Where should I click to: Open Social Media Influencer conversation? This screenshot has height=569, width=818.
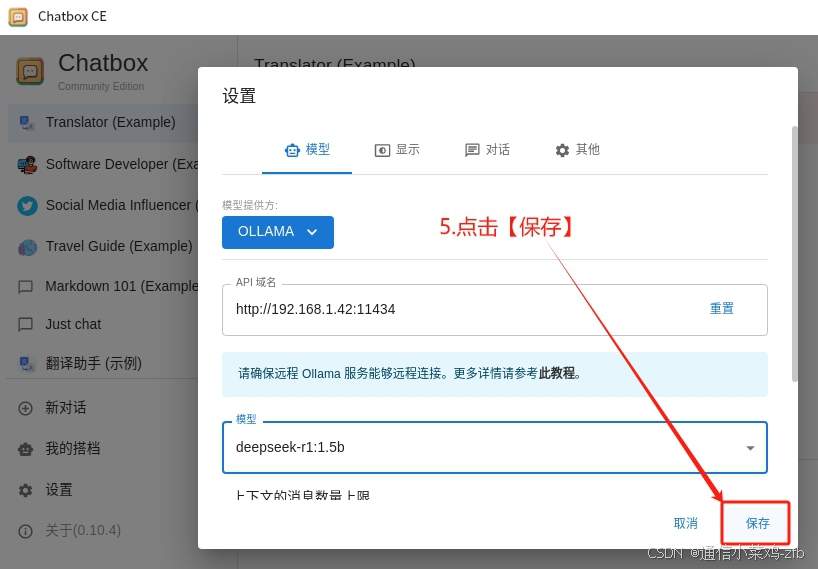(x=103, y=205)
